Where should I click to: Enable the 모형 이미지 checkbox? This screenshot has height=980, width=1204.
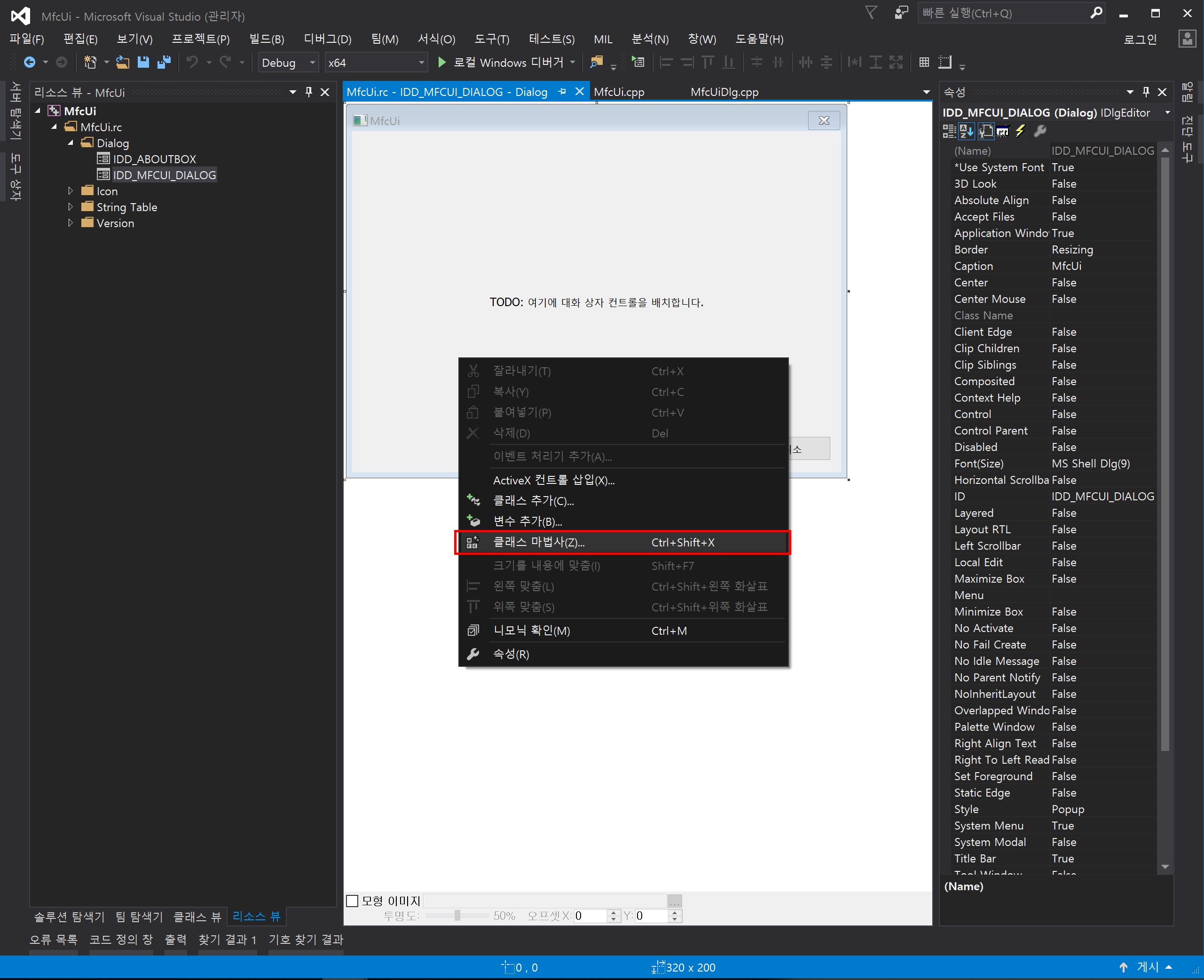tap(352, 901)
